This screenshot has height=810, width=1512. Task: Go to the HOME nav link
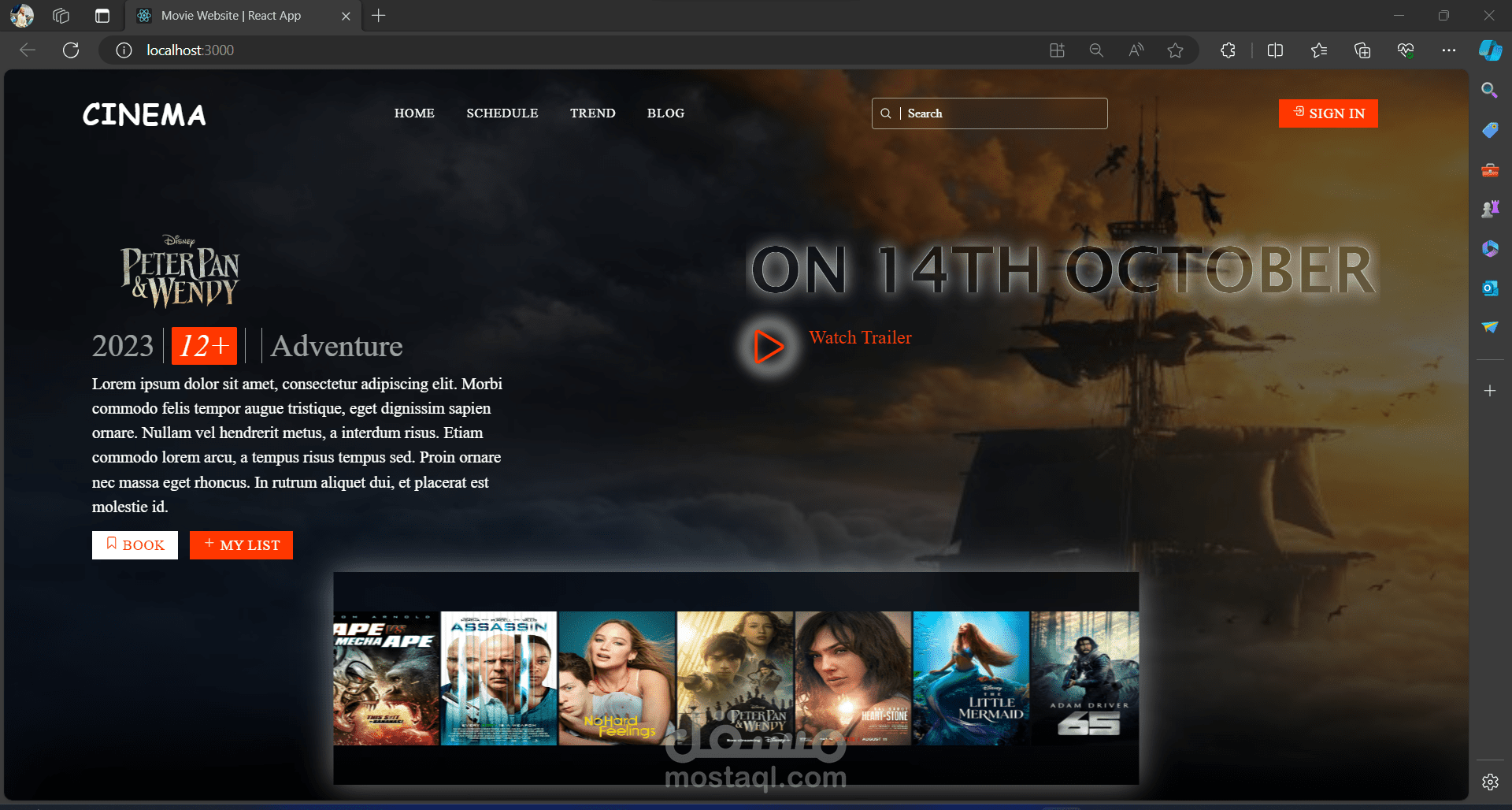(x=414, y=113)
